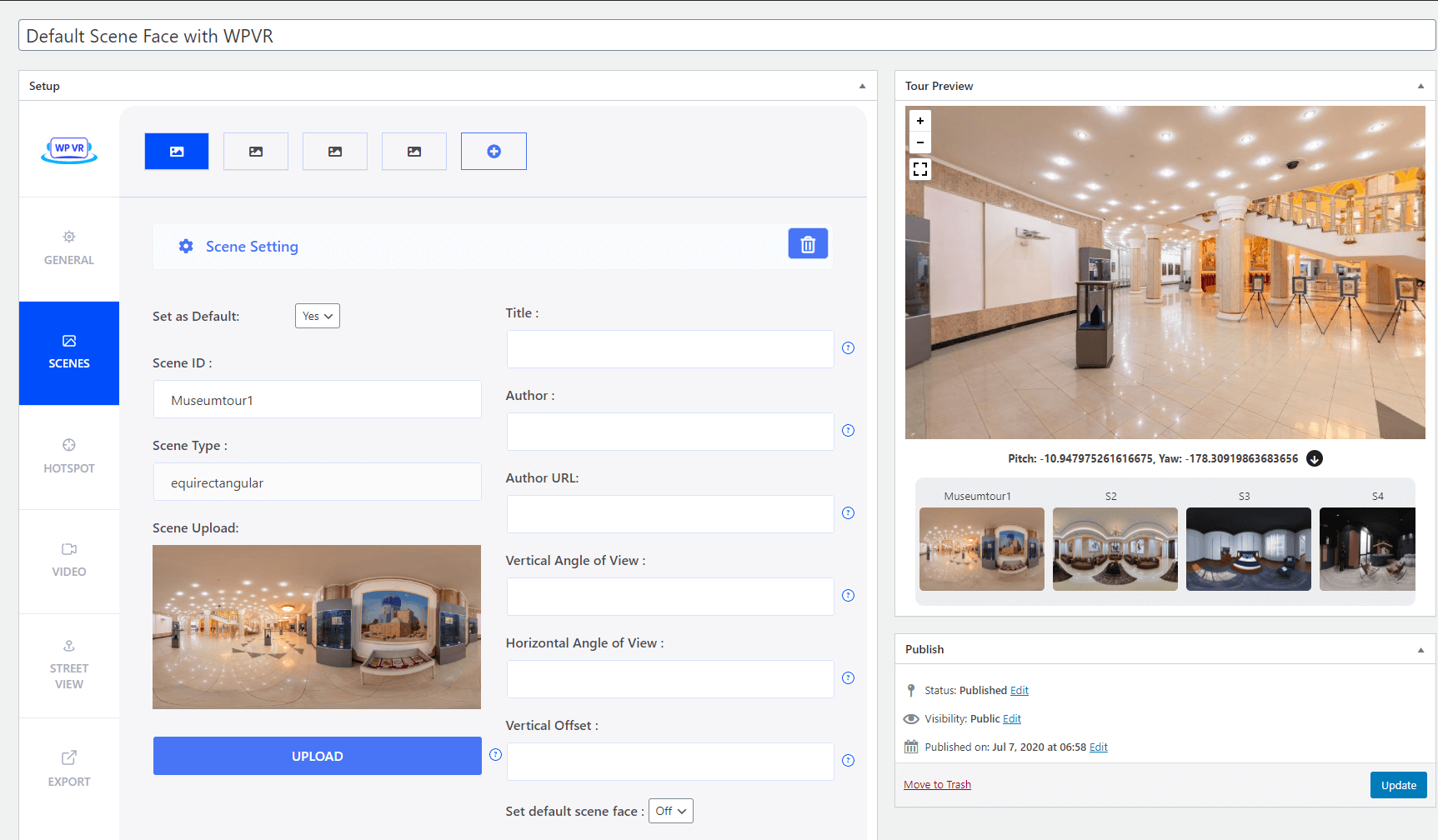Add a new scene with plus icon
The width and height of the screenshot is (1438, 840).
(x=494, y=152)
